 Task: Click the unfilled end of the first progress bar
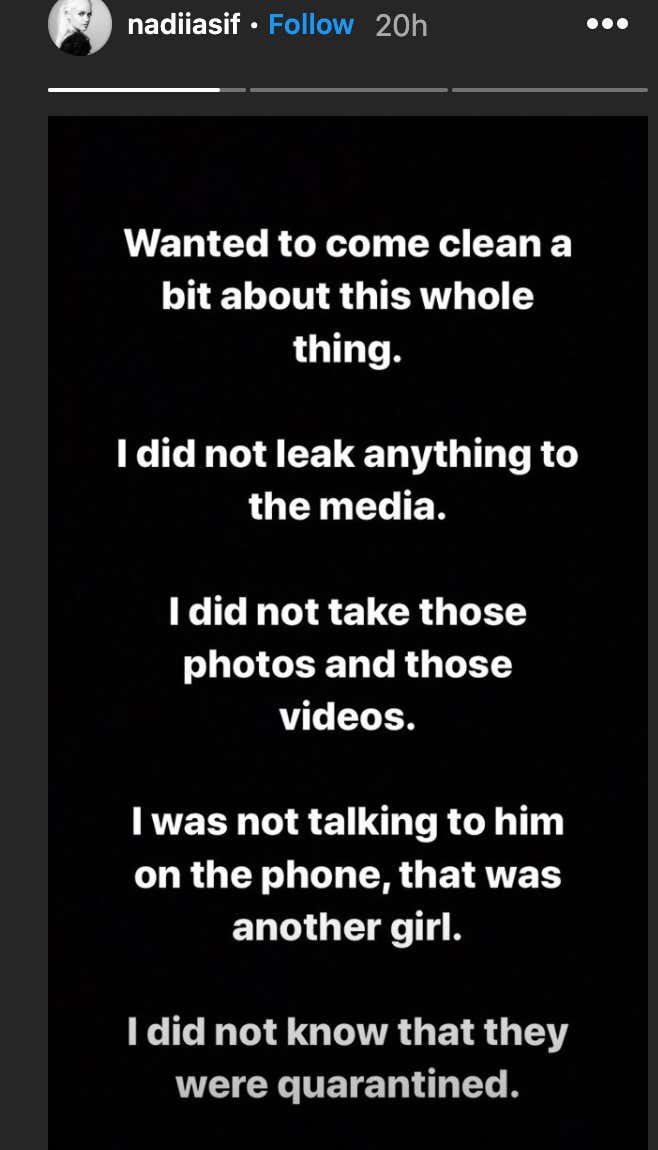coord(233,89)
